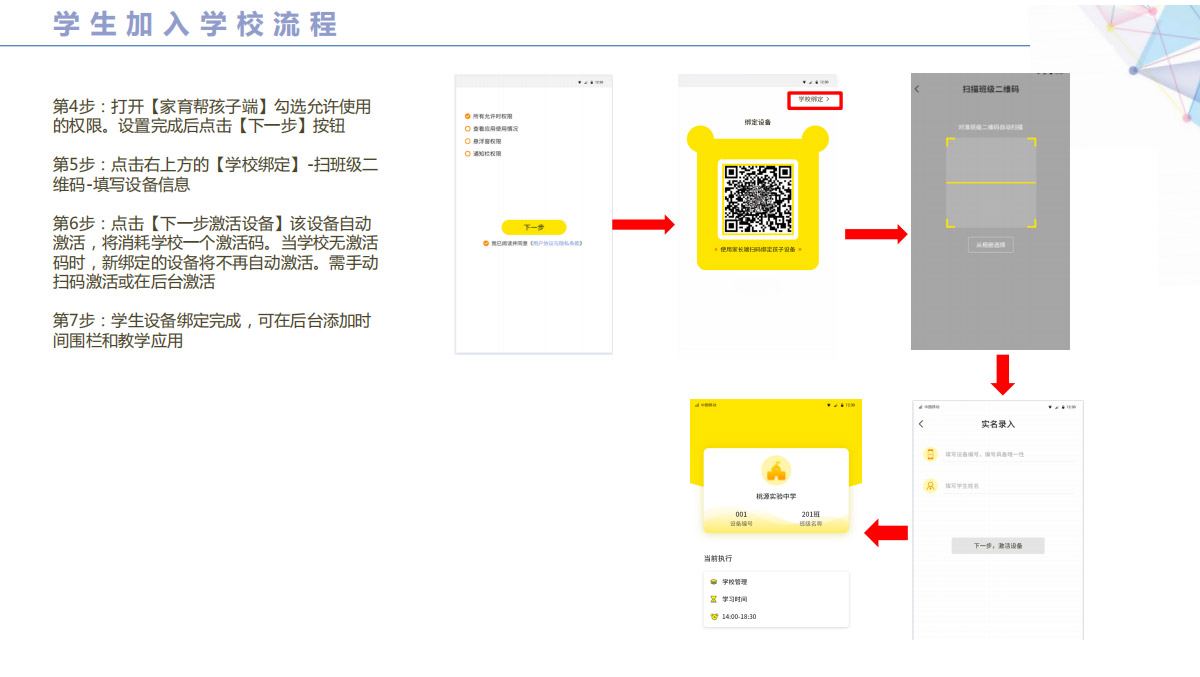Click the 第7步 instruction paragraph
The image size is (1200, 677).
212,330
